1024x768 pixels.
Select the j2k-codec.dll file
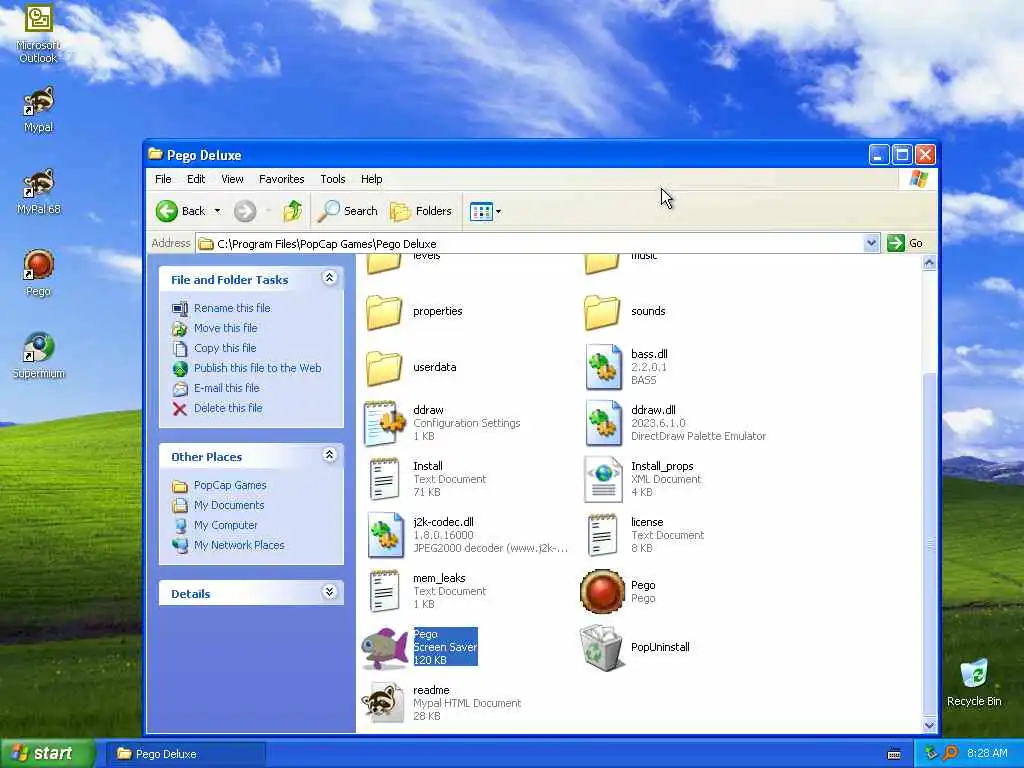(x=466, y=535)
